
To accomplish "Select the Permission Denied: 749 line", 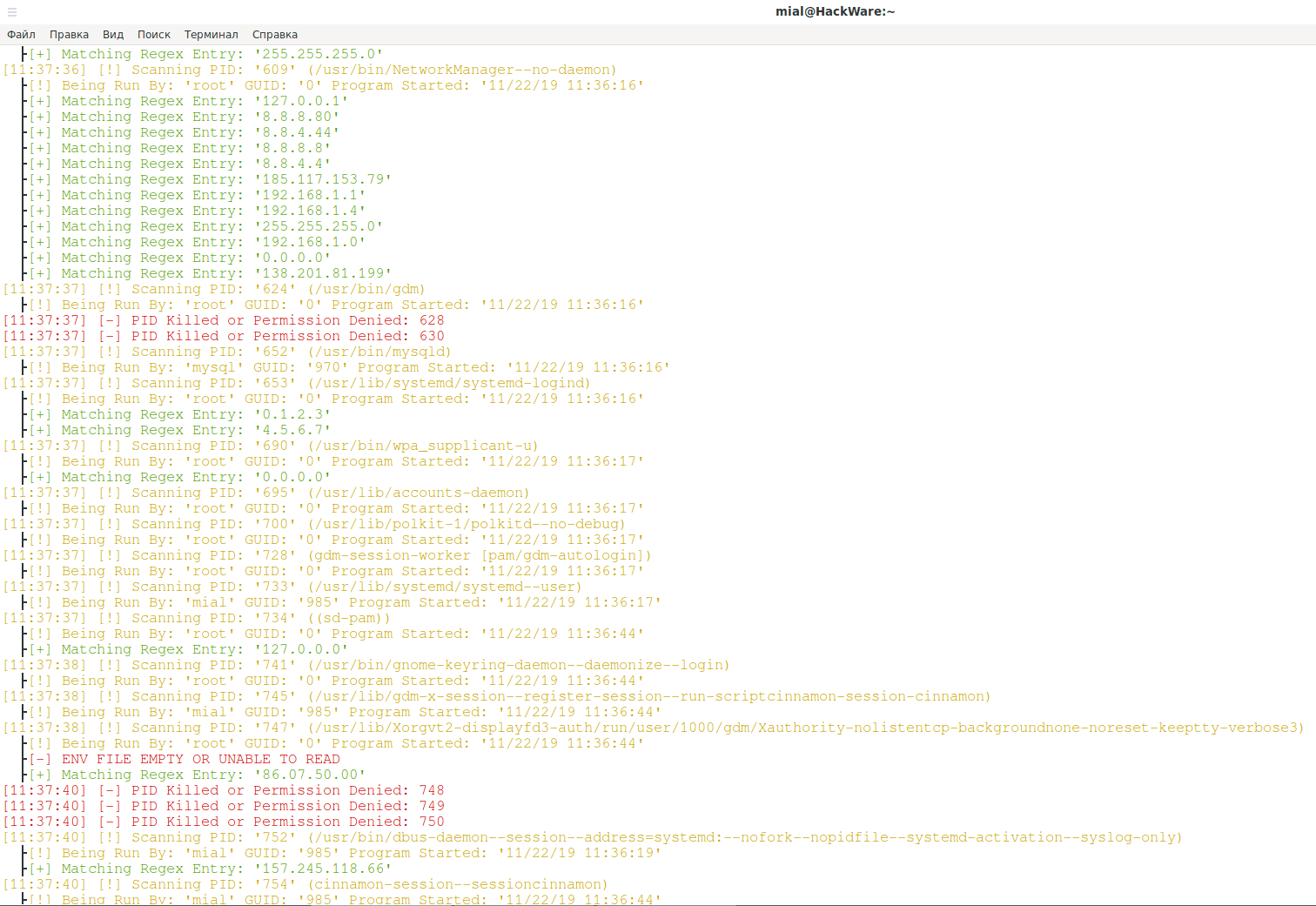I will point(224,806).
